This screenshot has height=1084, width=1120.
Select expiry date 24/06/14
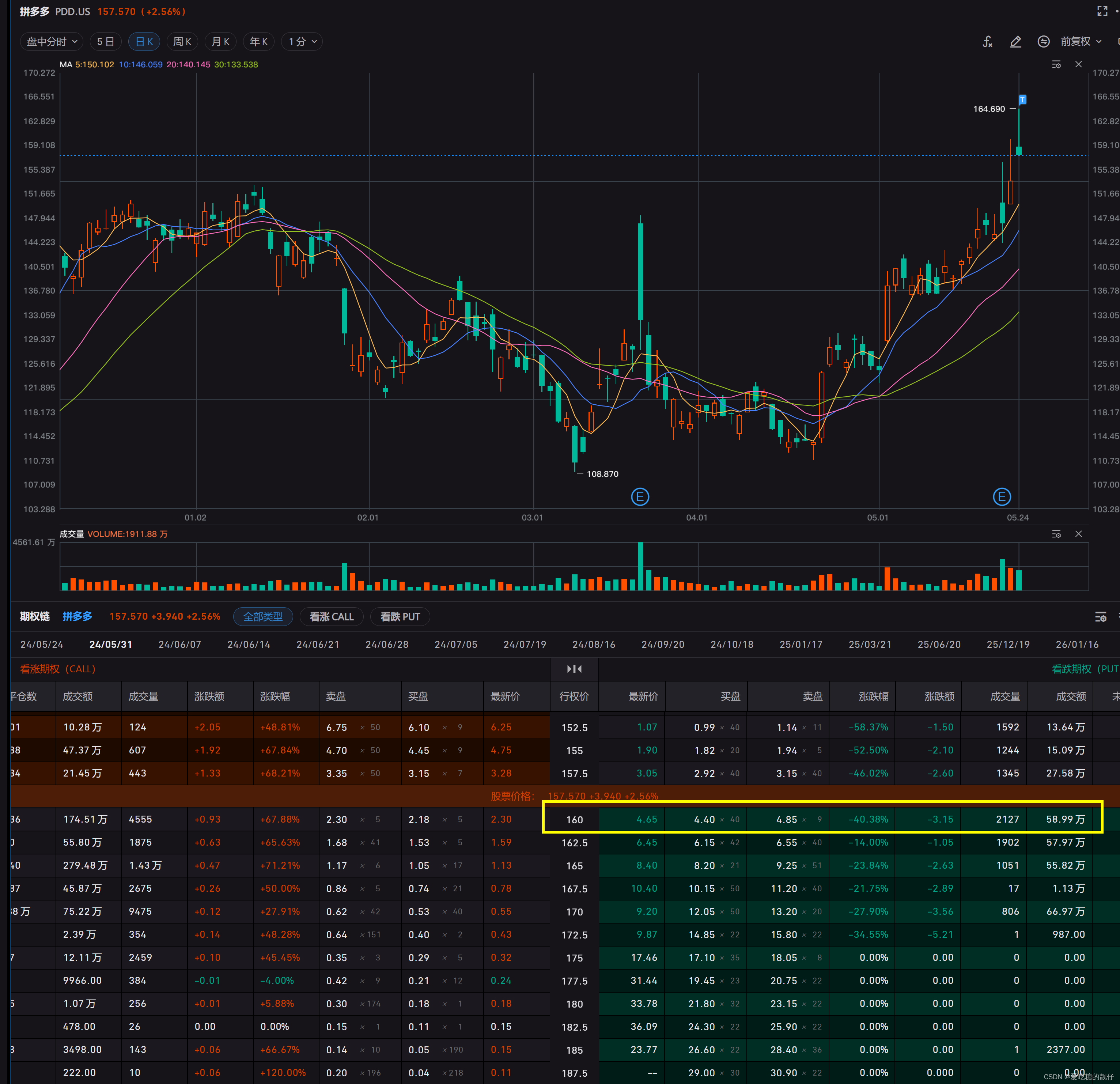point(249,645)
